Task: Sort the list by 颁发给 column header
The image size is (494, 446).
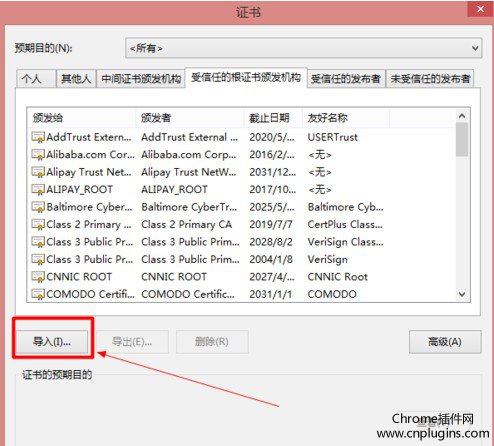Action: coord(82,118)
